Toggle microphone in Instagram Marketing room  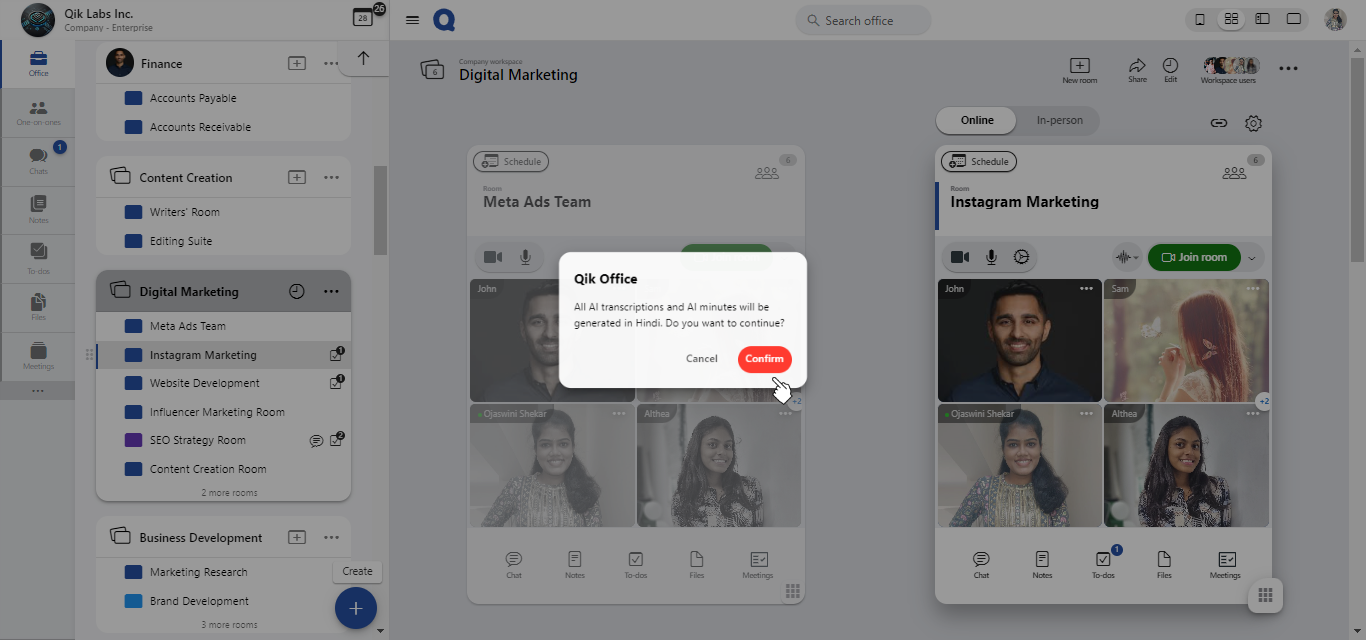point(991,257)
